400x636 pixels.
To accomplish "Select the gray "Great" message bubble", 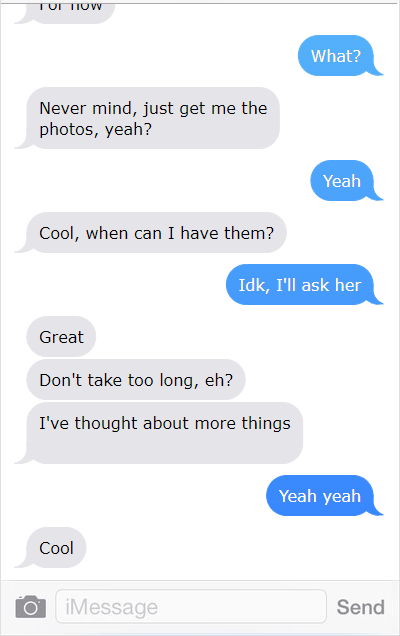I will (61, 337).
